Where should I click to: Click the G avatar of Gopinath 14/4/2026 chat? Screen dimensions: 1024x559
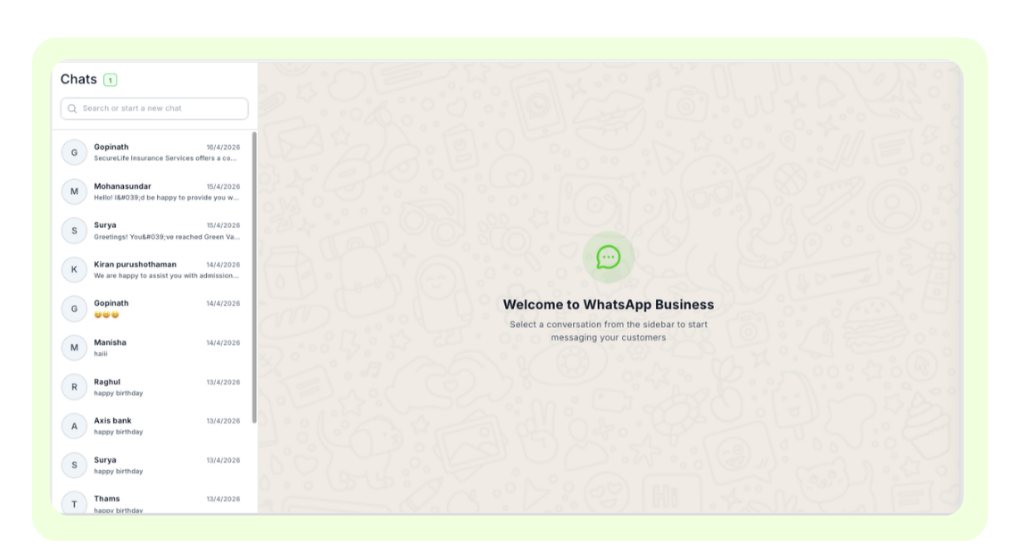74,309
